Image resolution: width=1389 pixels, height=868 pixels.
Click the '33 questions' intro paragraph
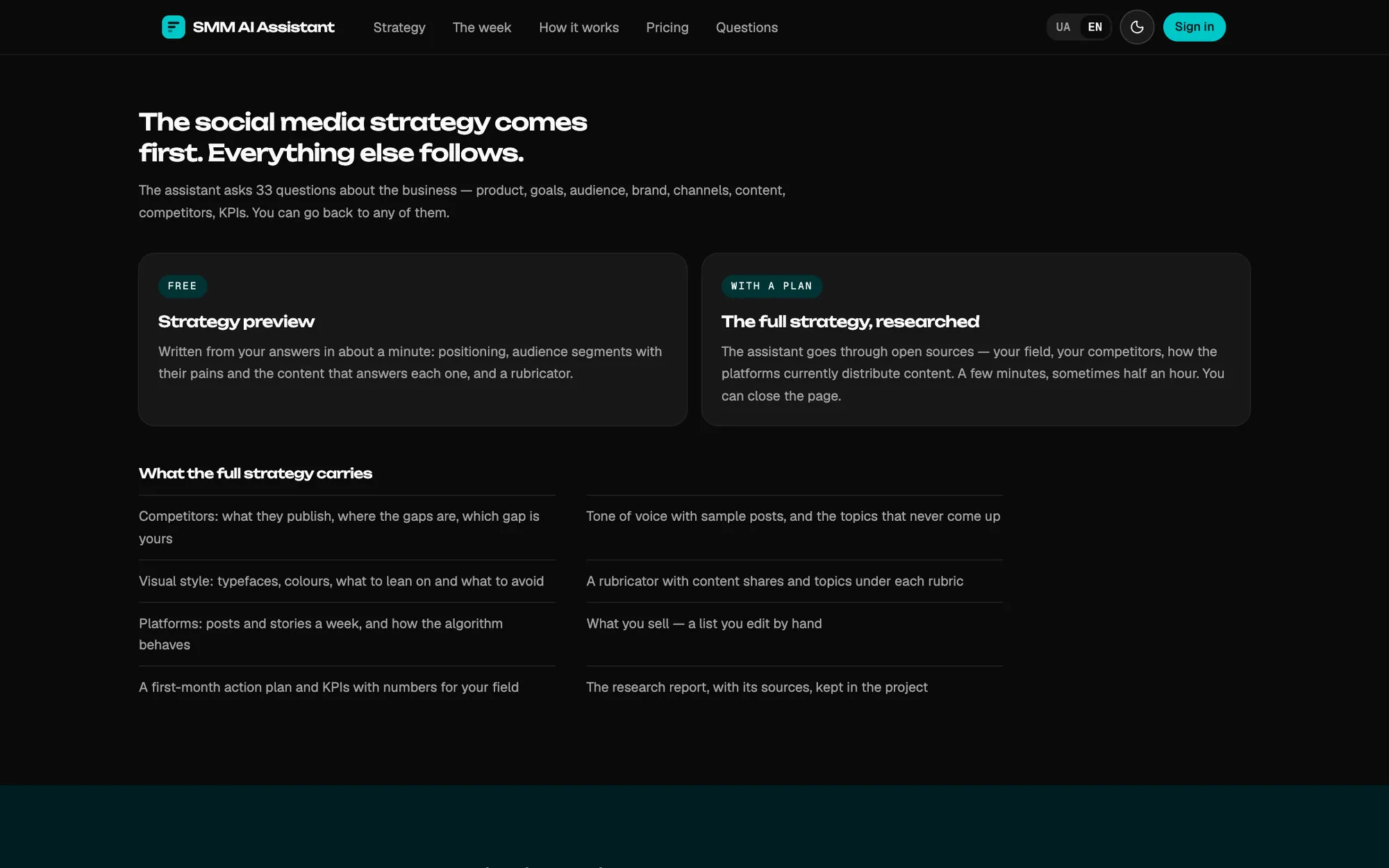click(x=462, y=201)
